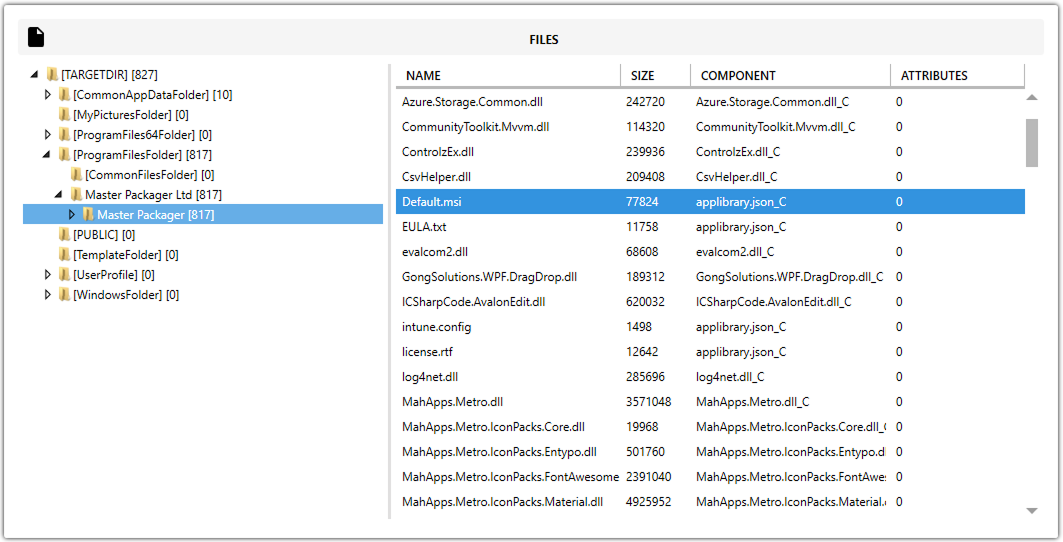This screenshot has width=1063, height=542.
Task: Select [CommonAppDataFolder] [10] in tree
Action: click(x=153, y=95)
